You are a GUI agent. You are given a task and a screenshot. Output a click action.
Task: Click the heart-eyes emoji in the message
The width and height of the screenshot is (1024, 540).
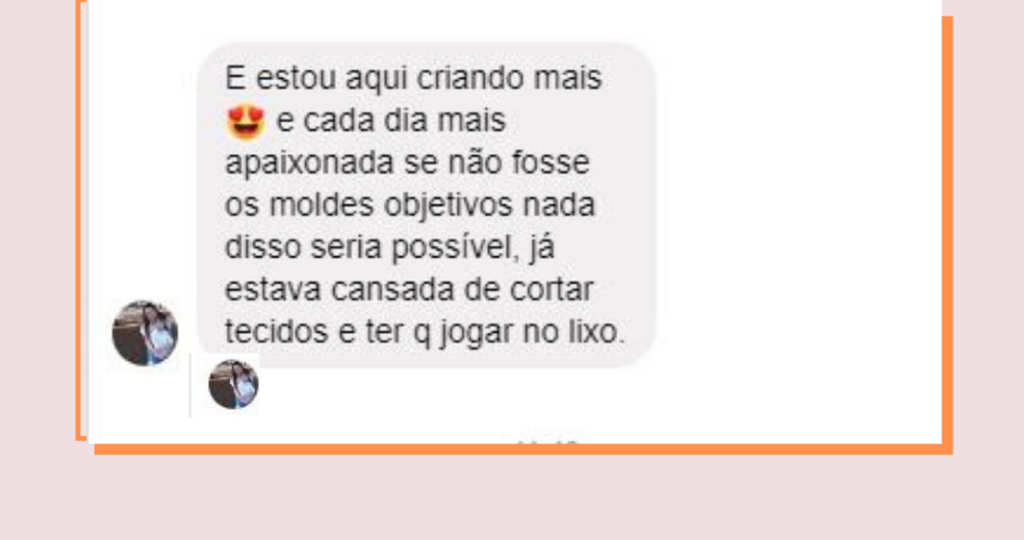(x=246, y=121)
